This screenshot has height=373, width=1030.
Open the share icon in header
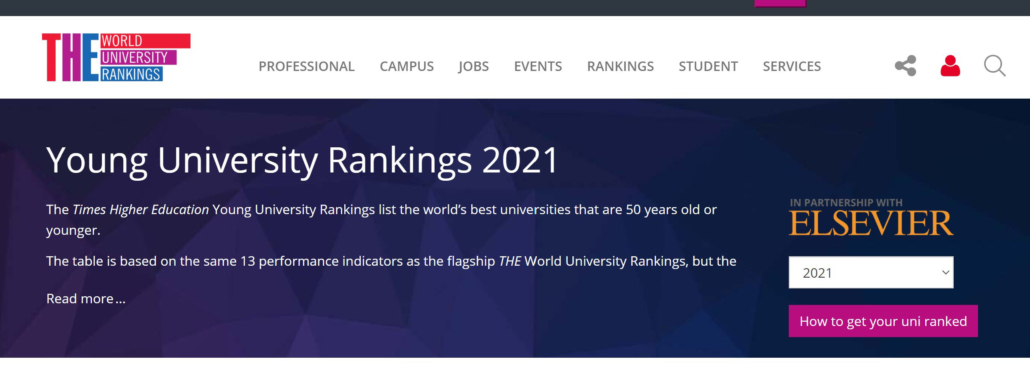coord(905,66)
